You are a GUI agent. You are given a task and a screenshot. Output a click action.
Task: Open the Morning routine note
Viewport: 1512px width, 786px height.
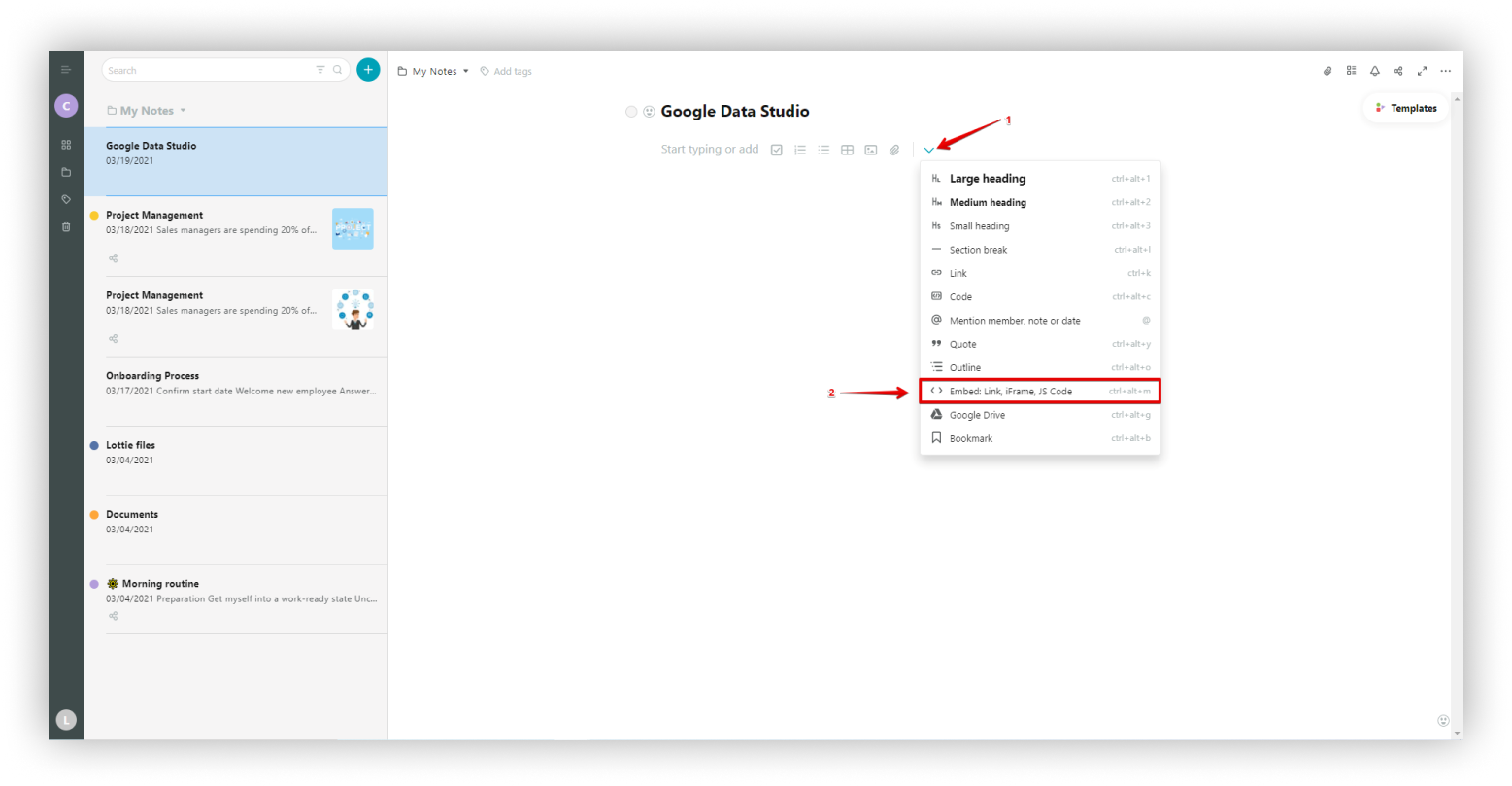236,599
